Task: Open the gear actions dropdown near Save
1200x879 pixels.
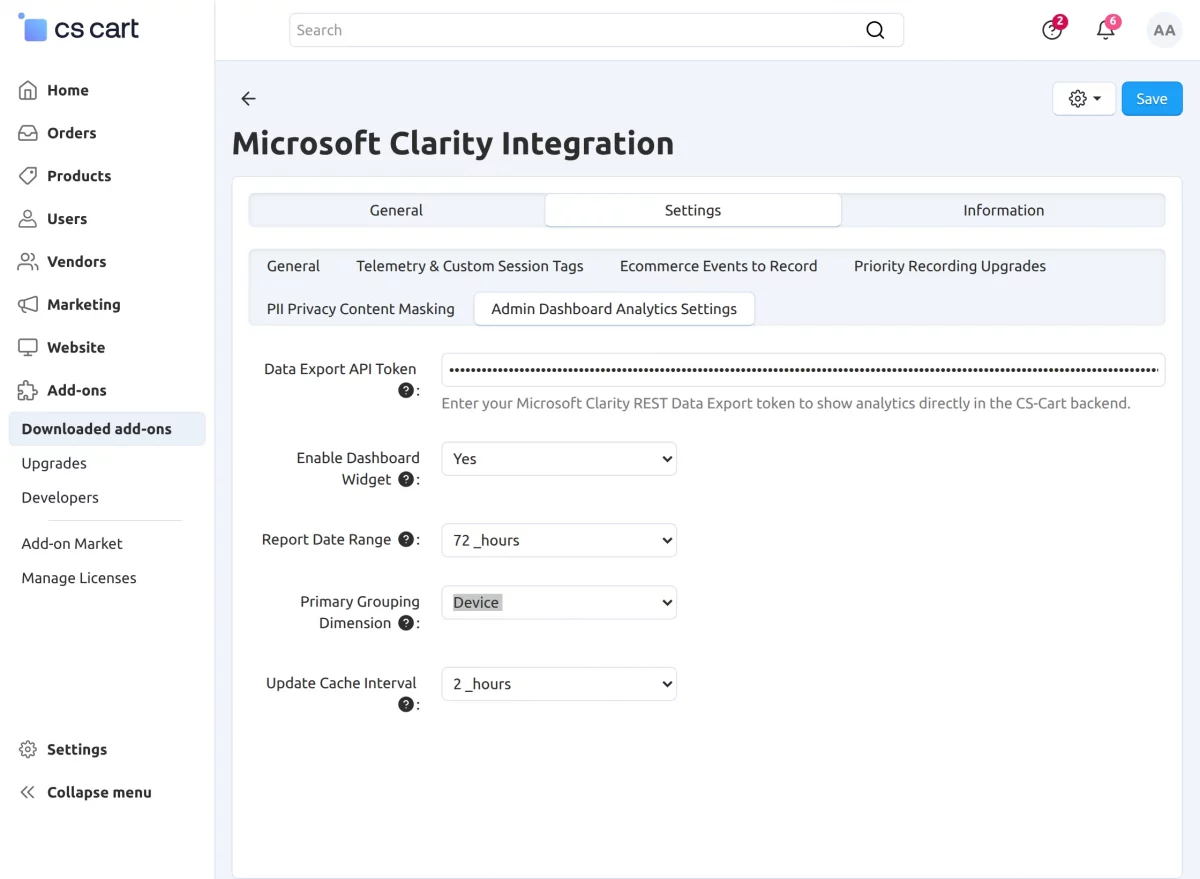Action: 1084,99
